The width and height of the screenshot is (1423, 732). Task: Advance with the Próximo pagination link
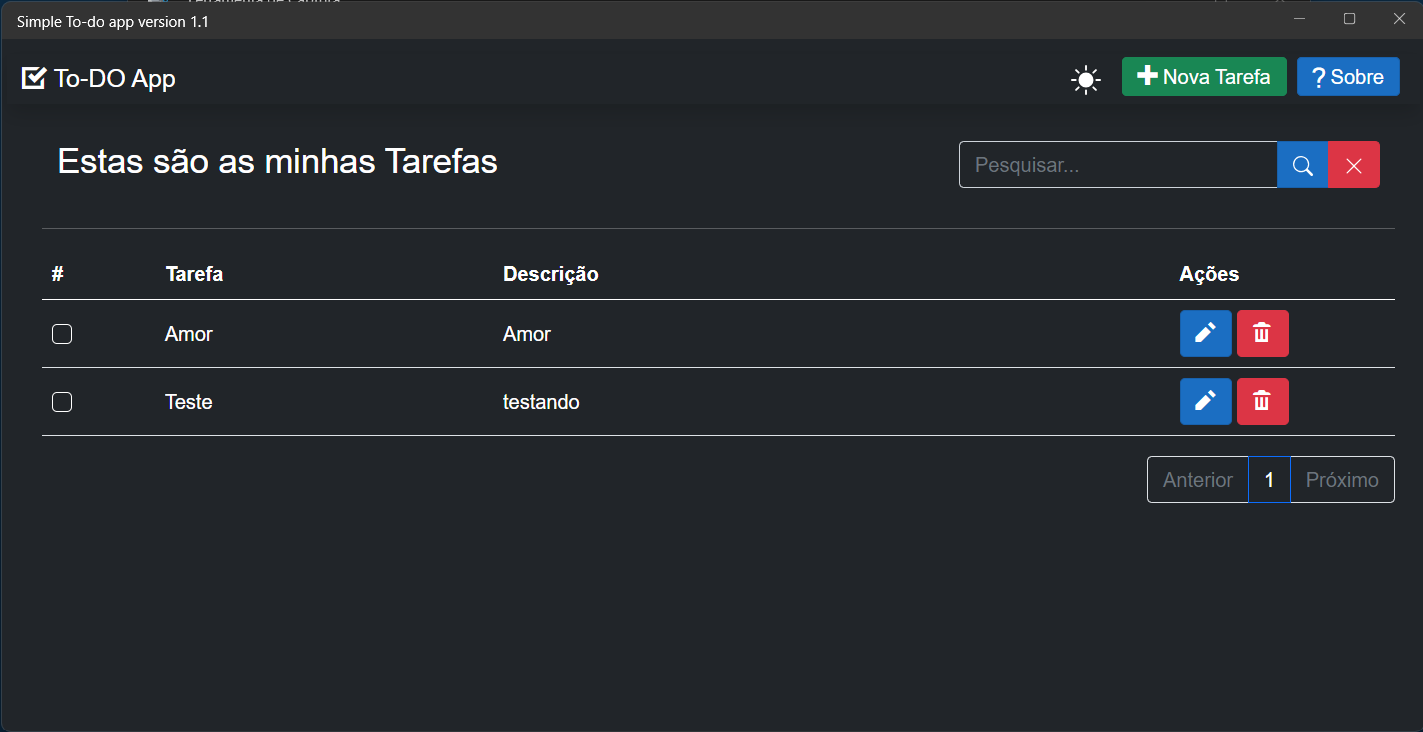[1342, 479]
